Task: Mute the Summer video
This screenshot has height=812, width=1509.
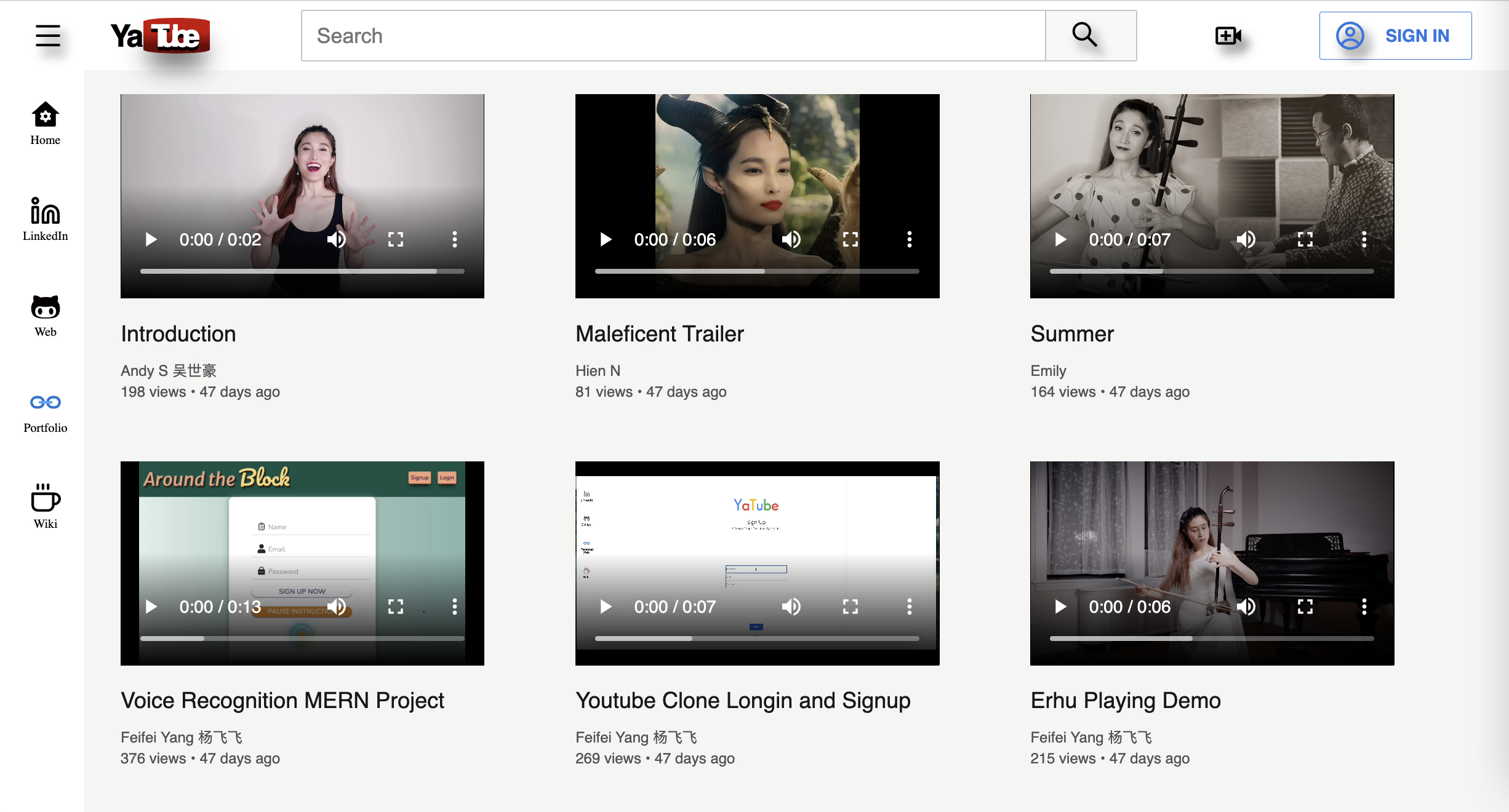Action: coord(1246,239)
